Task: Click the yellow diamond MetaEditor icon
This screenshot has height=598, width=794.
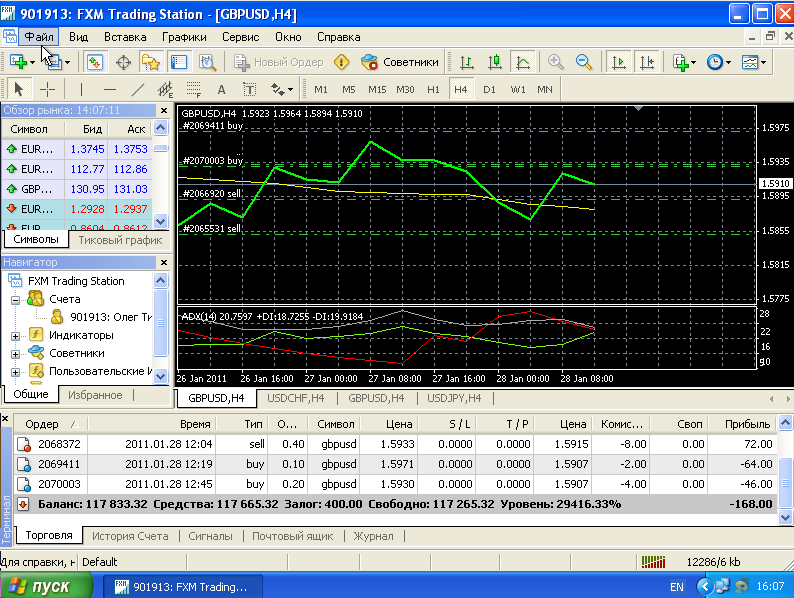Action: (x=342, y=62)
